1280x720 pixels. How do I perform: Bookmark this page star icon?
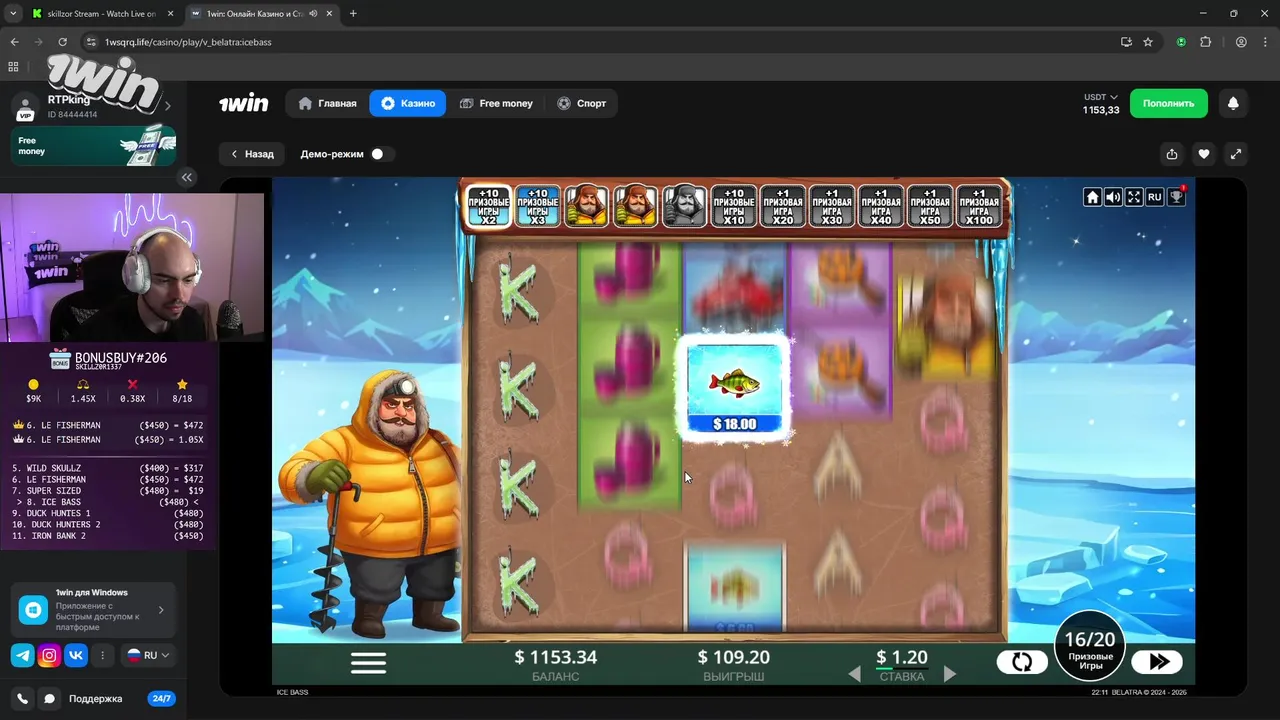1148,42
